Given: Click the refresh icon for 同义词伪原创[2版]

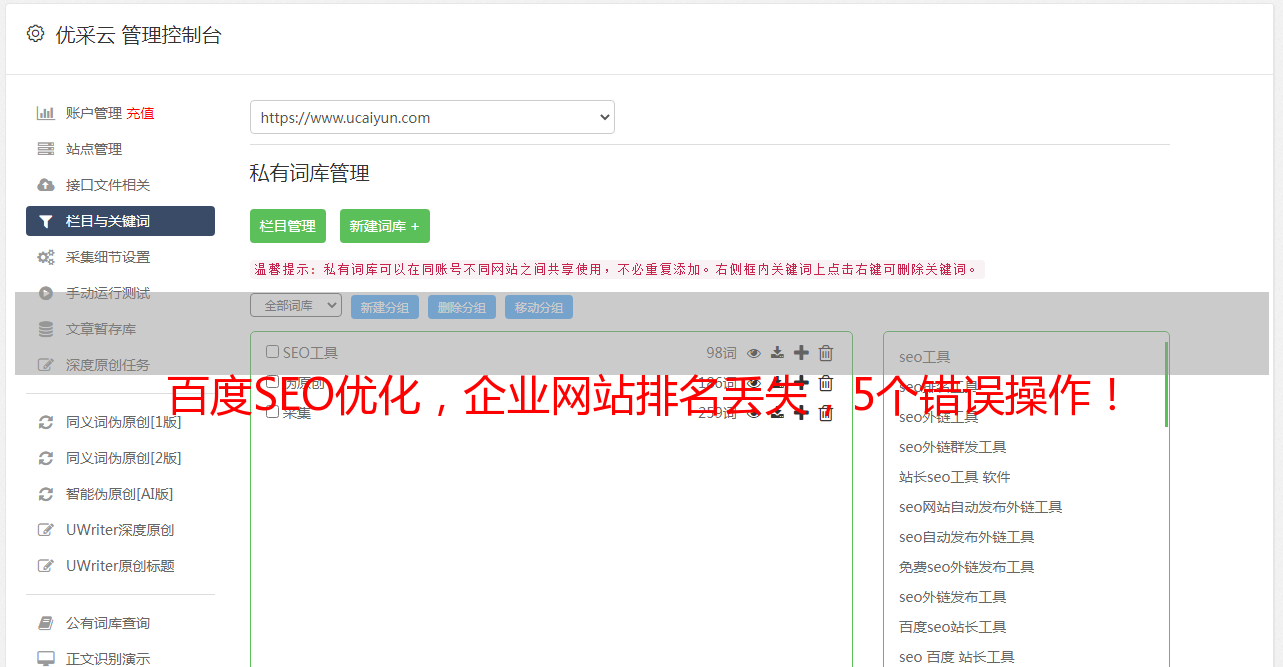Looking at the screenshot, I should (45, 458).
